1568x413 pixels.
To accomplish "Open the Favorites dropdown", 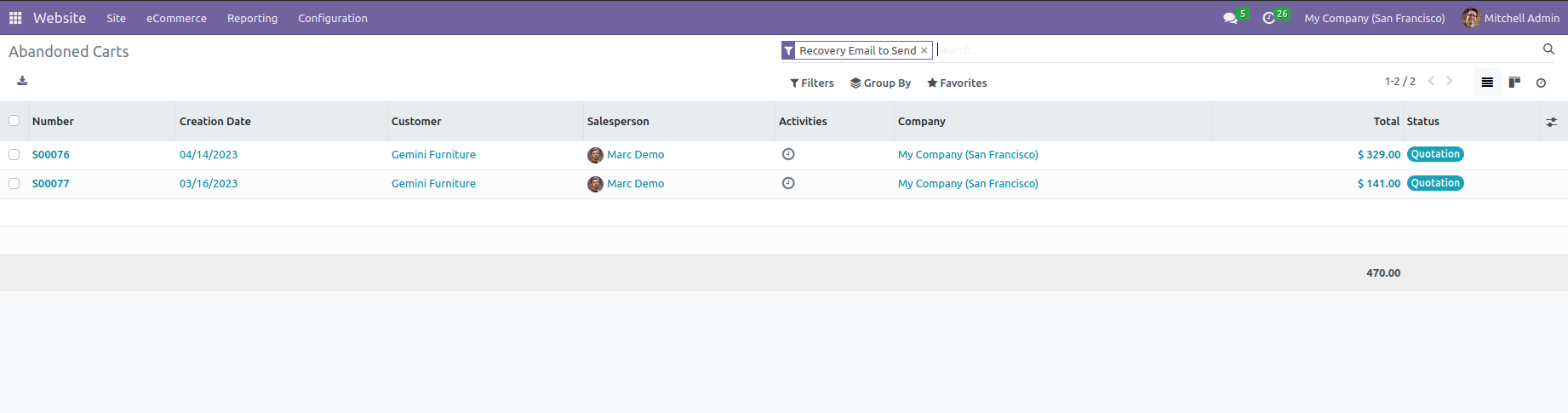I will click(957, 83).
